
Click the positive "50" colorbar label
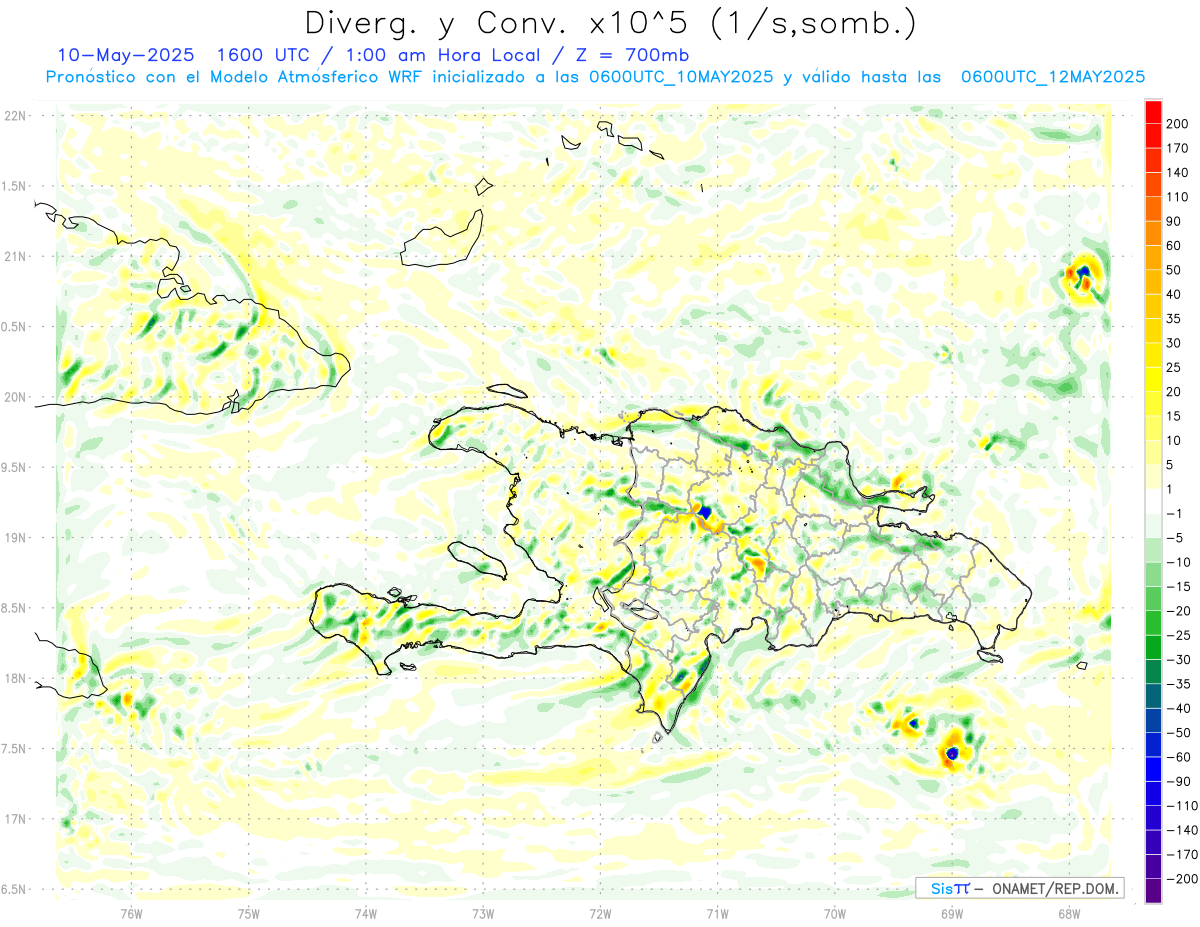[1174, 270]
